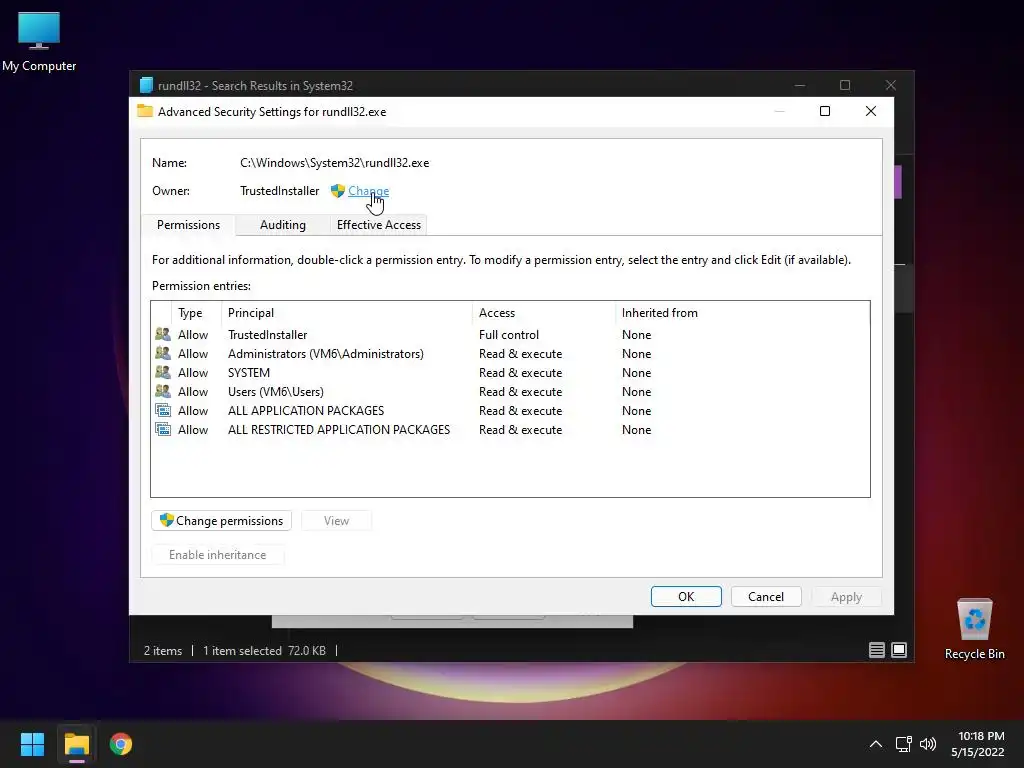1024x768 pixels.
Task: Click the volume speaker icon in tray
Action: click(927, 744)
